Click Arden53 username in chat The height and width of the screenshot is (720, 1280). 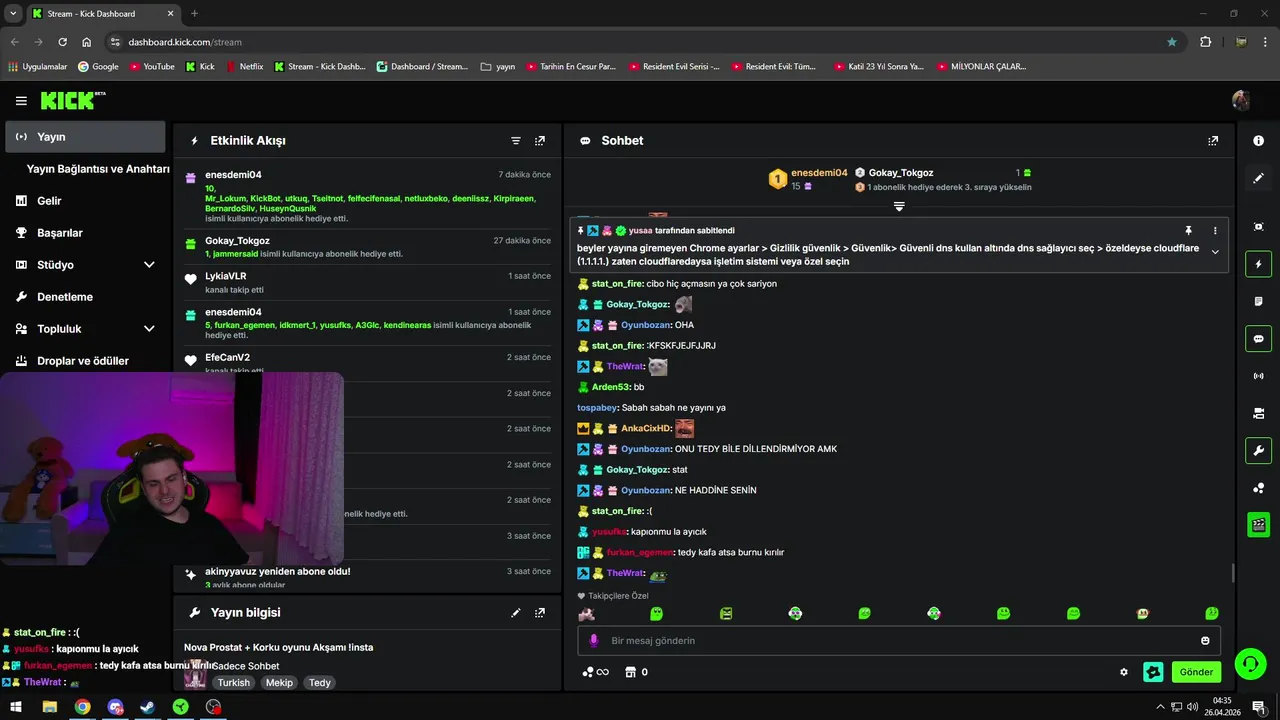coord(611,387)
